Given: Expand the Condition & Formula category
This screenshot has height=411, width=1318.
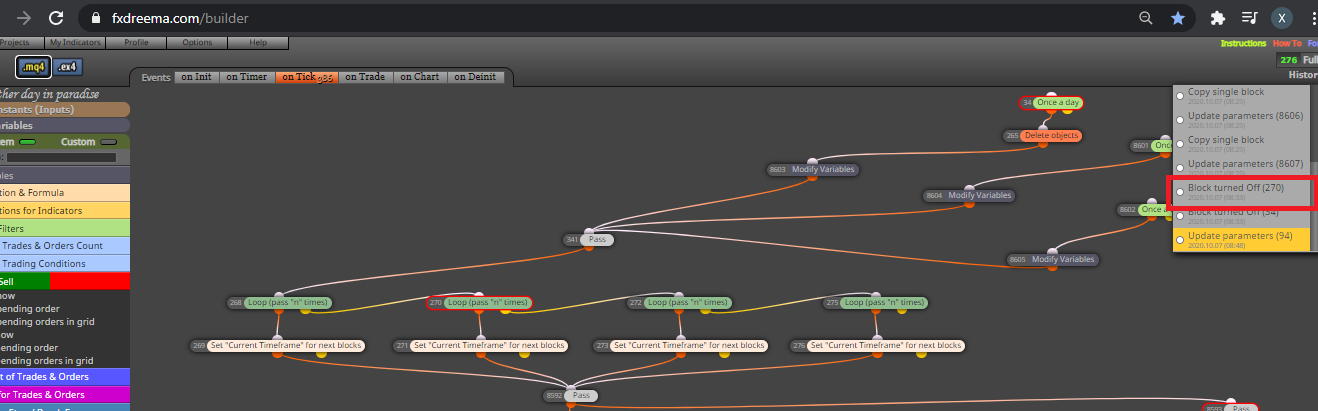Looking at the screenshot, I should 65,193.
